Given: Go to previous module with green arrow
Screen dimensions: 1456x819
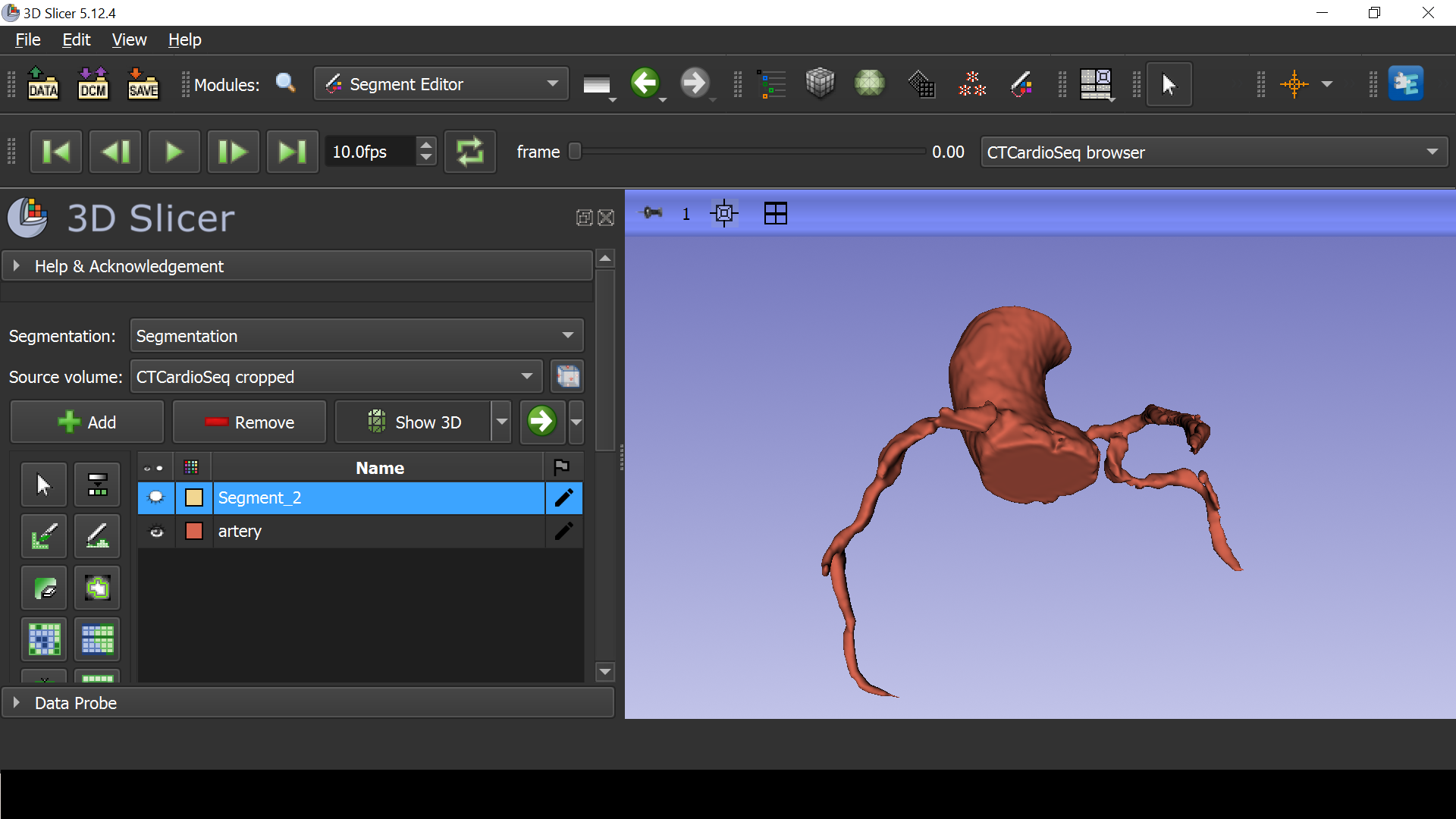Looking at the screenshot, I should [x=645, y=83].
